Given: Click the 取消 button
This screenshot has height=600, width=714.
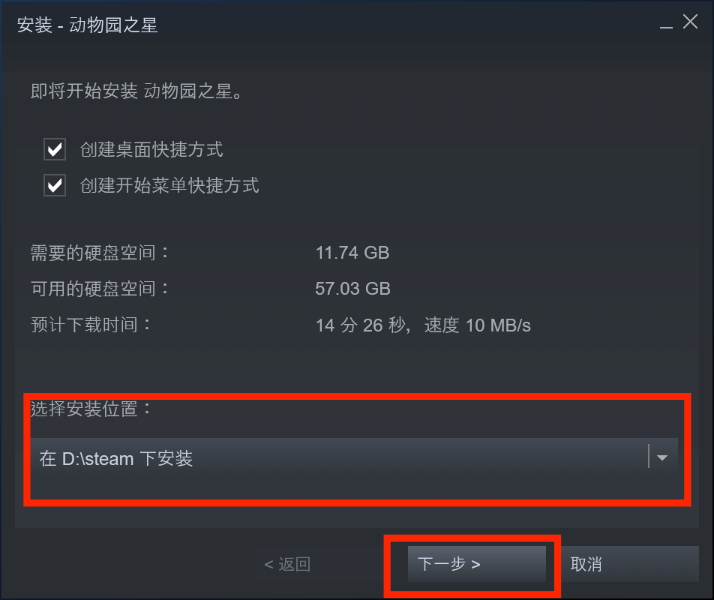Looking at the screenshot, I should click(x=628, y=564).
